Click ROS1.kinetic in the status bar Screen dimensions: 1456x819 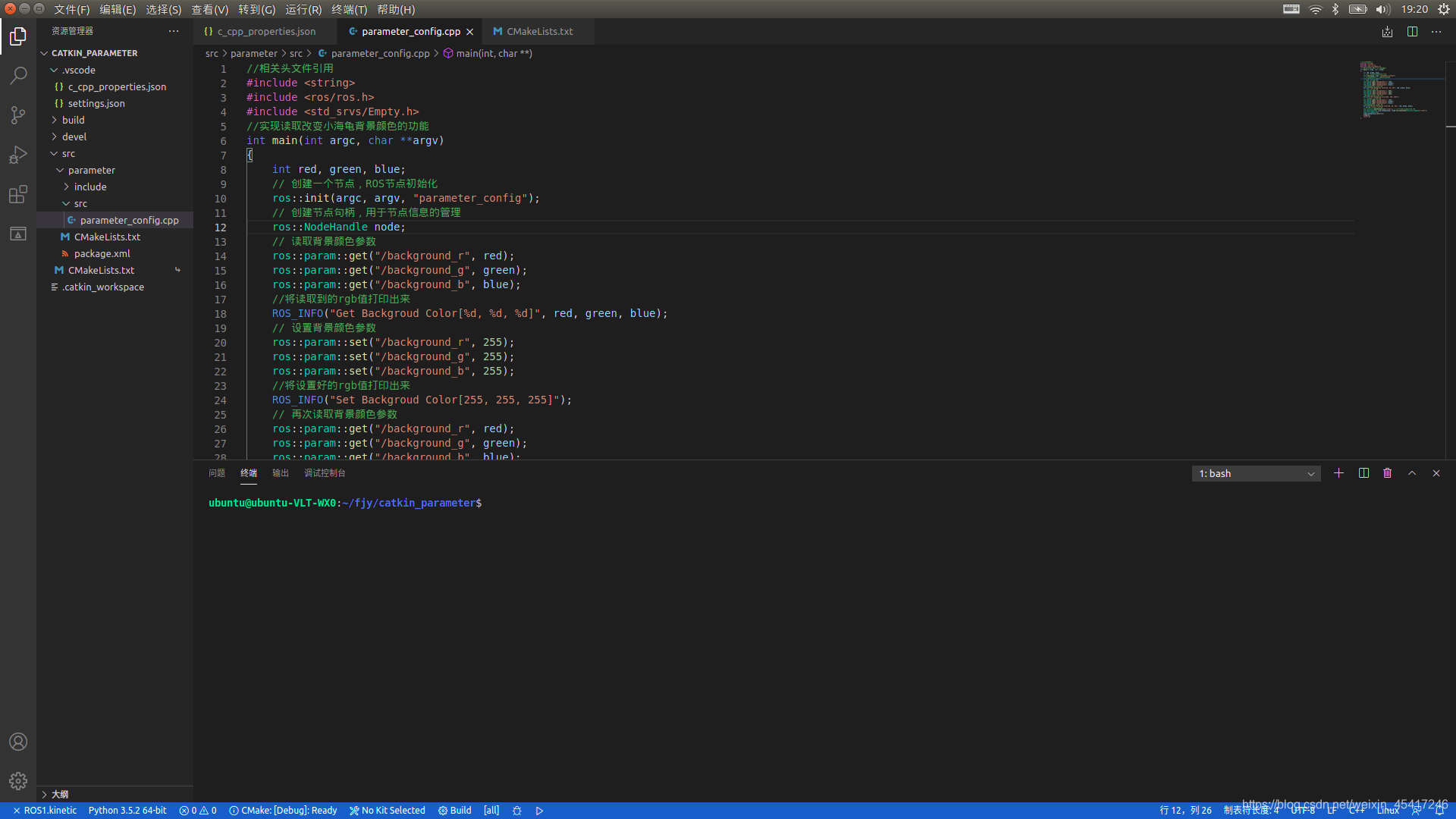pyautogui.click(x=45, y=811)
